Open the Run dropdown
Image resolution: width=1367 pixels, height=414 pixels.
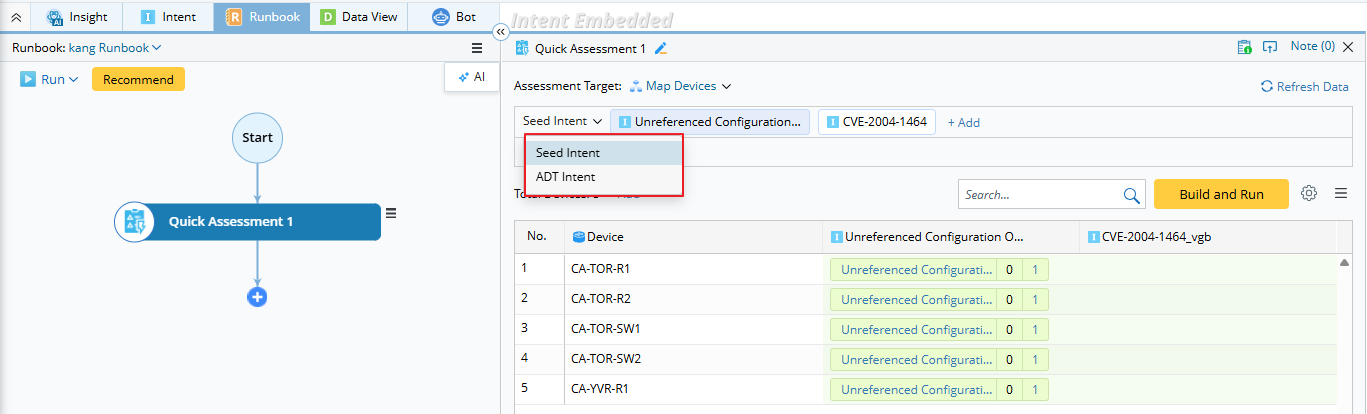tap(50, 80)
